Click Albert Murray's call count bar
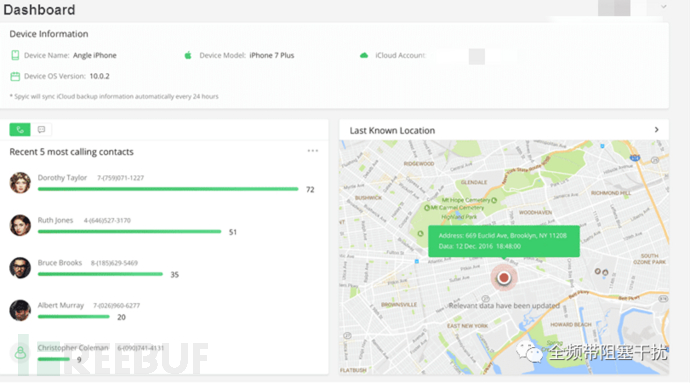 (73, 317)
